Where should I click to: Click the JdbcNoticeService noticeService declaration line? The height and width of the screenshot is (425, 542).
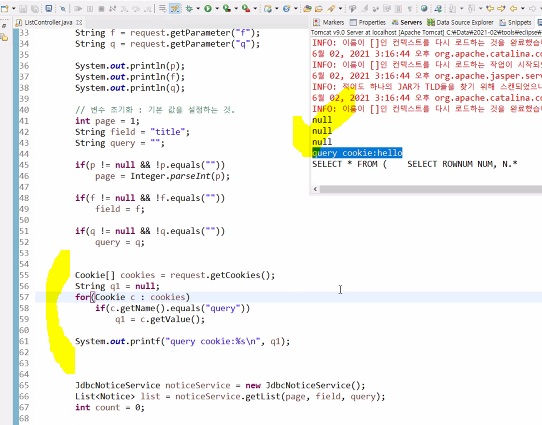[x=220, y=385]
